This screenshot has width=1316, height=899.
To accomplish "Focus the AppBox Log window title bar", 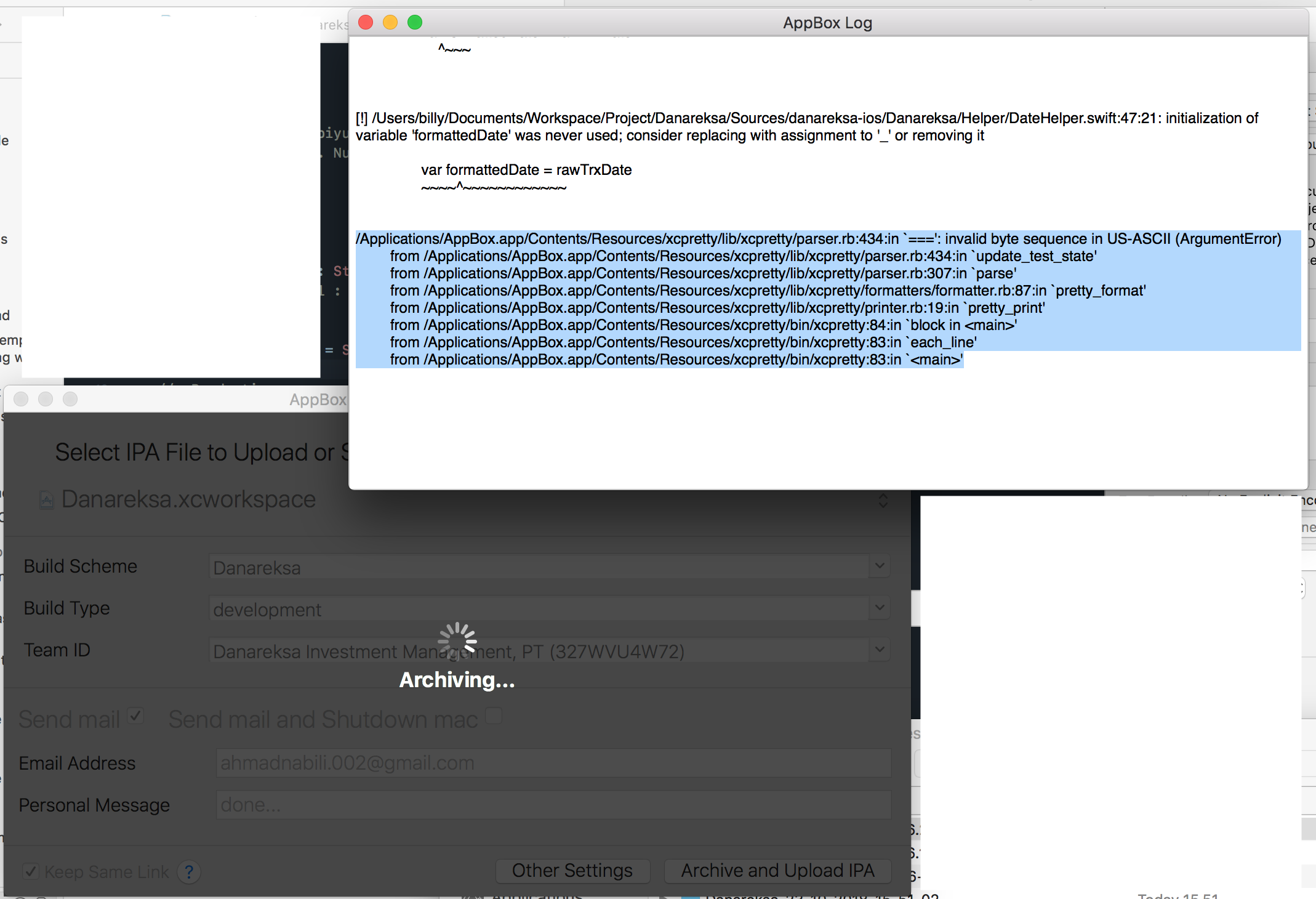I will (827, 23).
